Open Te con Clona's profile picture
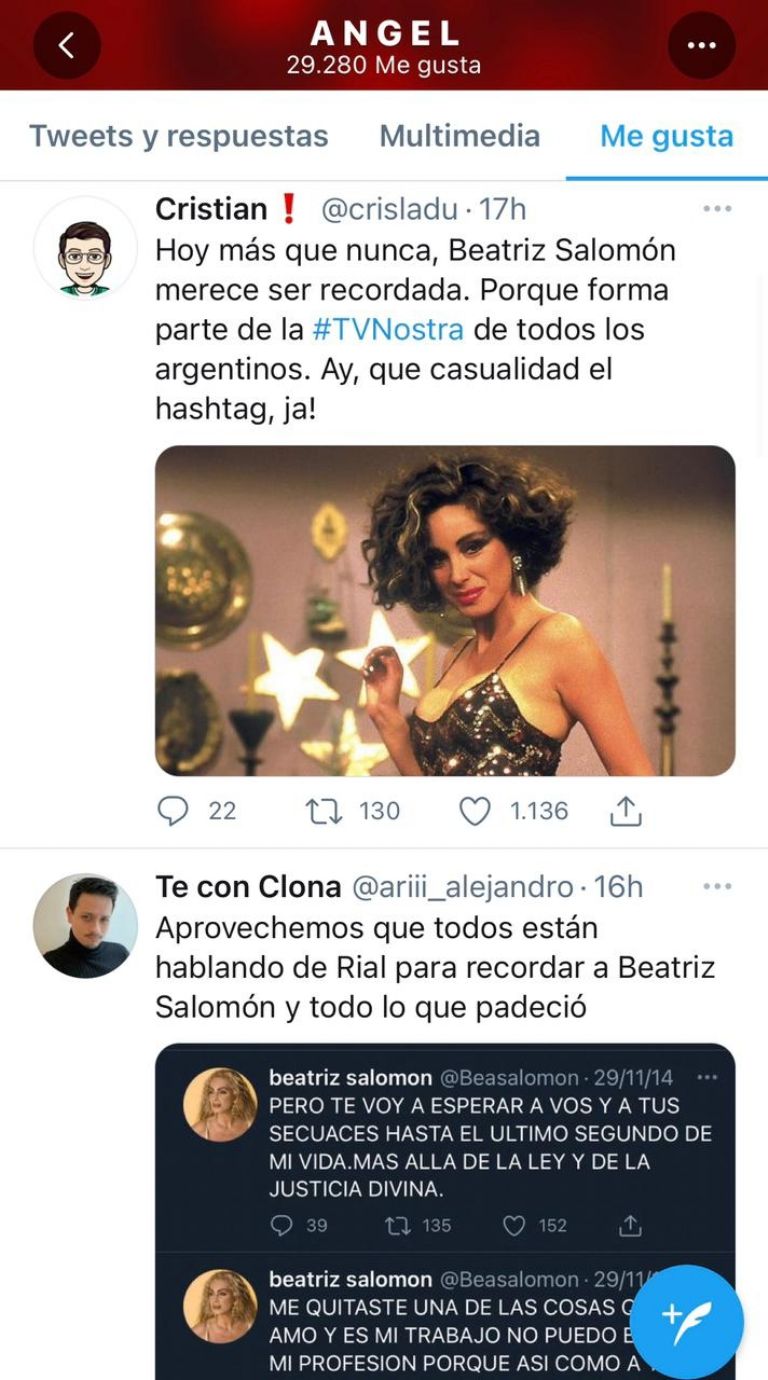This screenshot has height=1380, width=768. pos(85,925)
